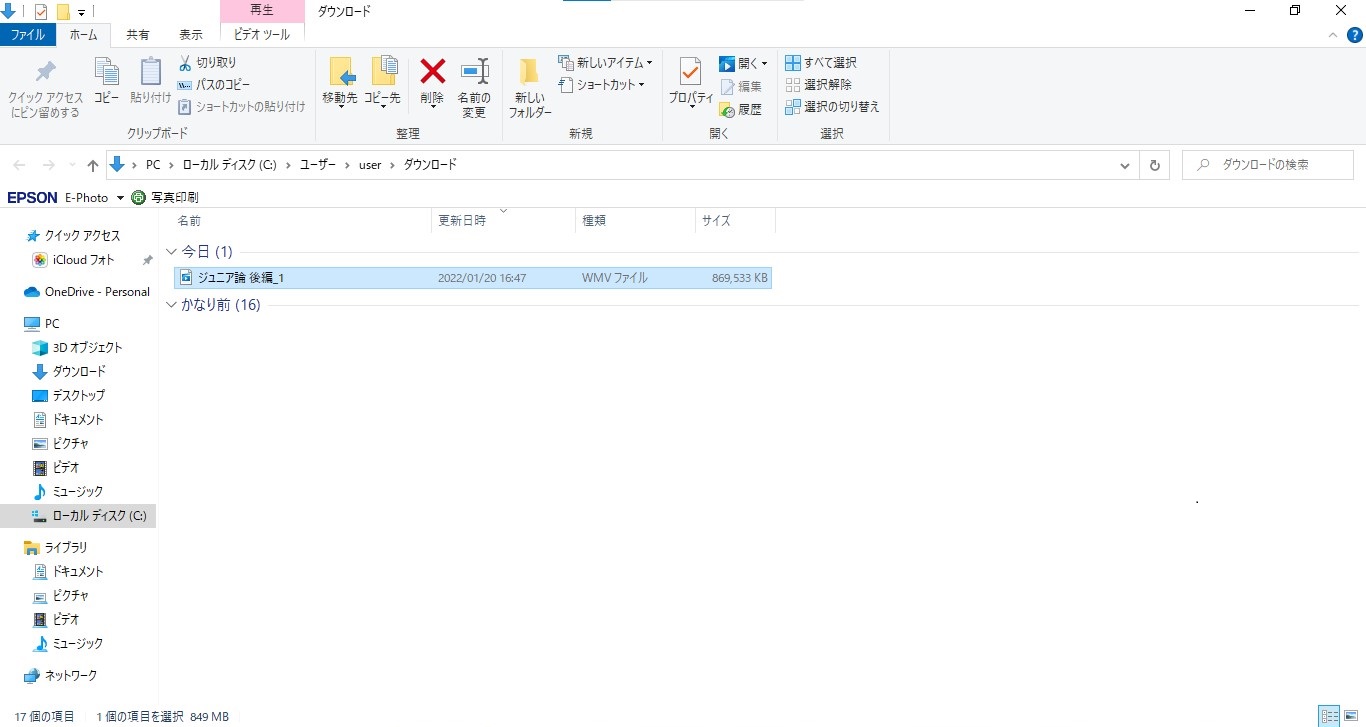Customize quick access toolbar dropdown
The image size is (1366, 727).
[x=81, y=12]
